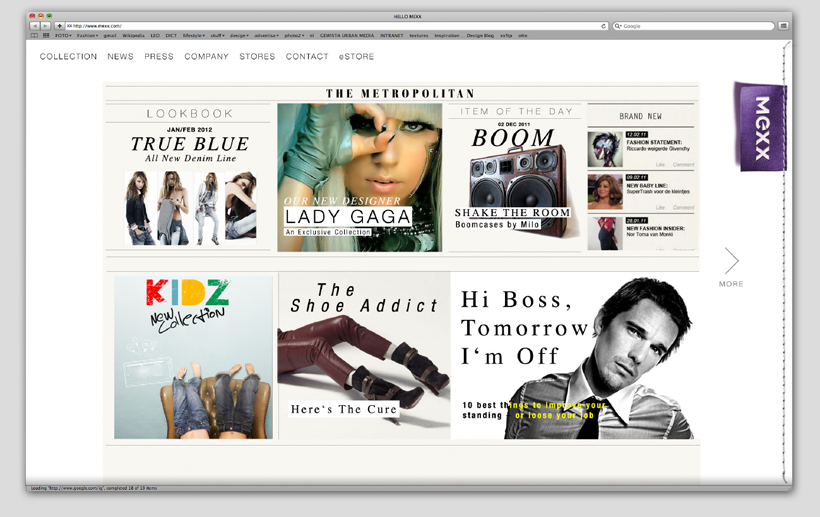The width and height of the screenshot is (820, 517).
Task: Click Here's The Cure caption
Action: pyautogui.click(x=344, y=409)
